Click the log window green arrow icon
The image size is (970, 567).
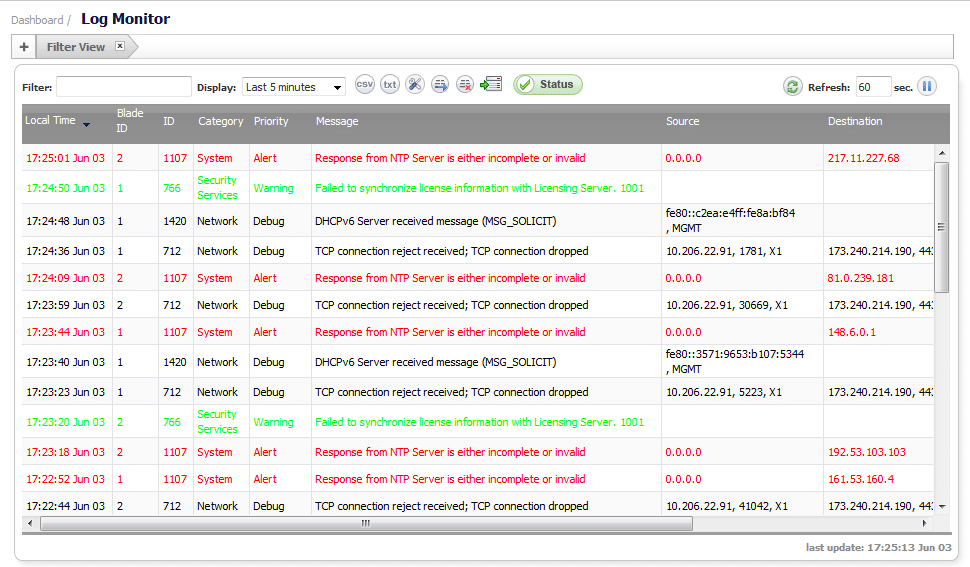[491, 84]
